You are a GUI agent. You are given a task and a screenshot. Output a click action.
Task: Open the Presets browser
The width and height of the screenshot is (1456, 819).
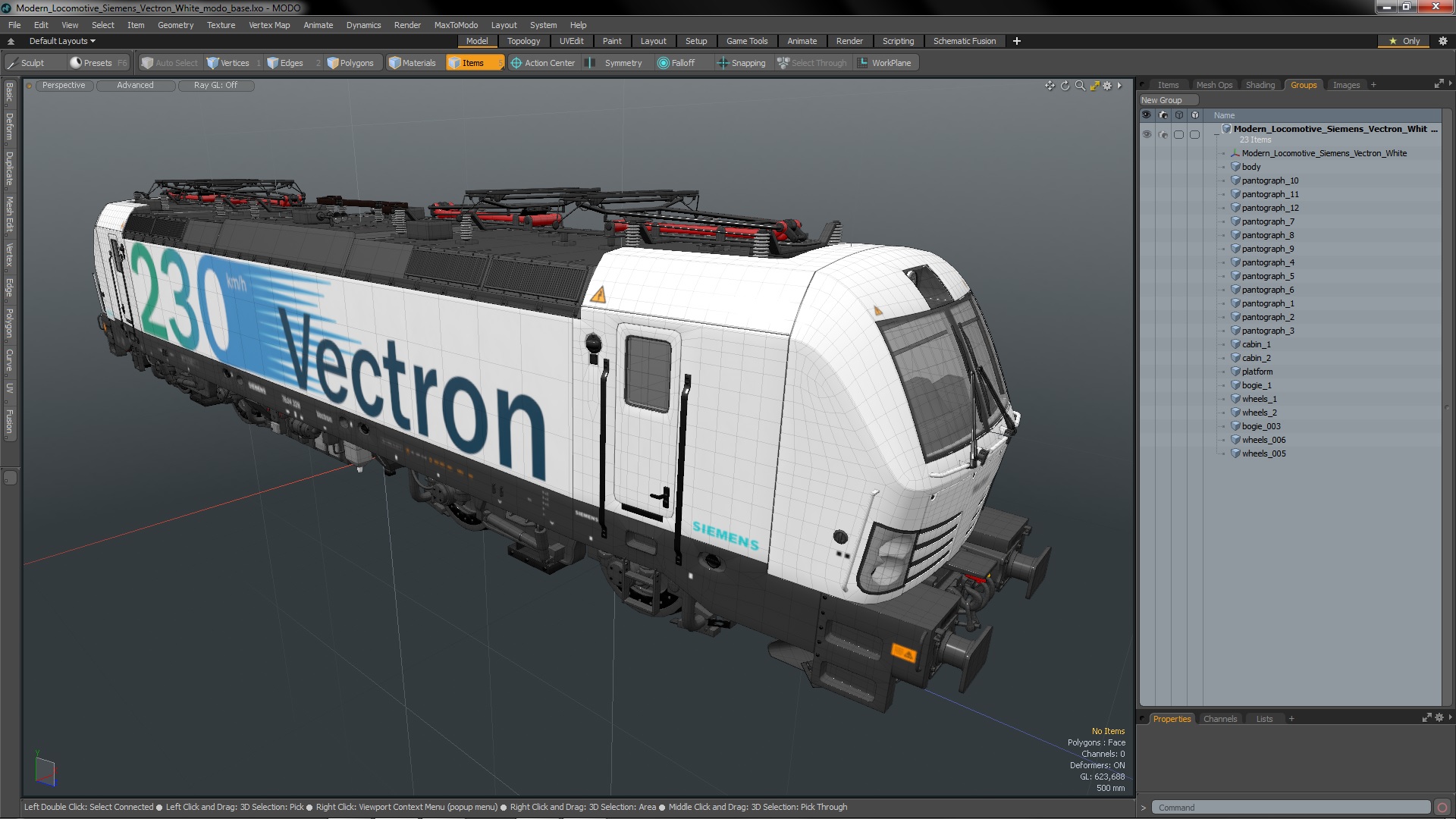[98, 63]
